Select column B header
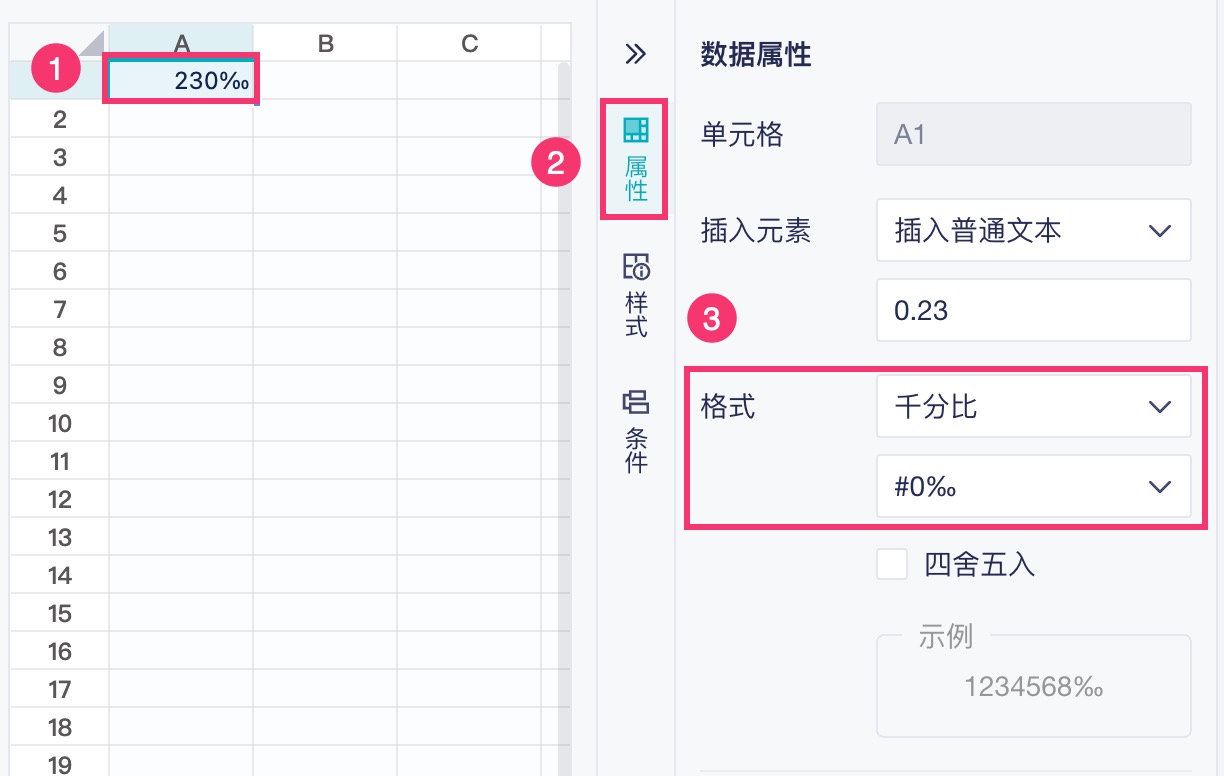 (325, 43)
